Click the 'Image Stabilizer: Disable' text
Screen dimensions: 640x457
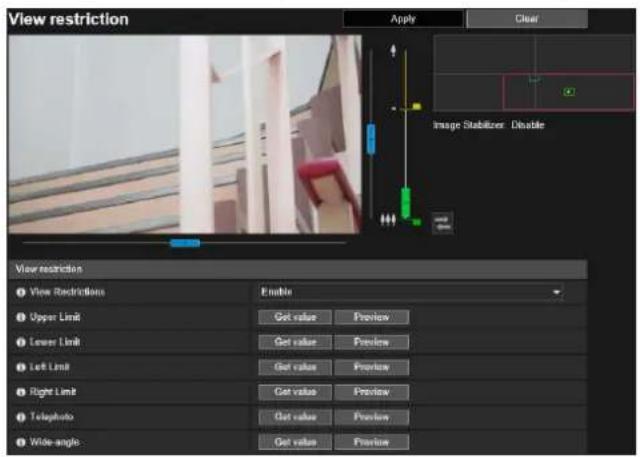click(489, 125)
